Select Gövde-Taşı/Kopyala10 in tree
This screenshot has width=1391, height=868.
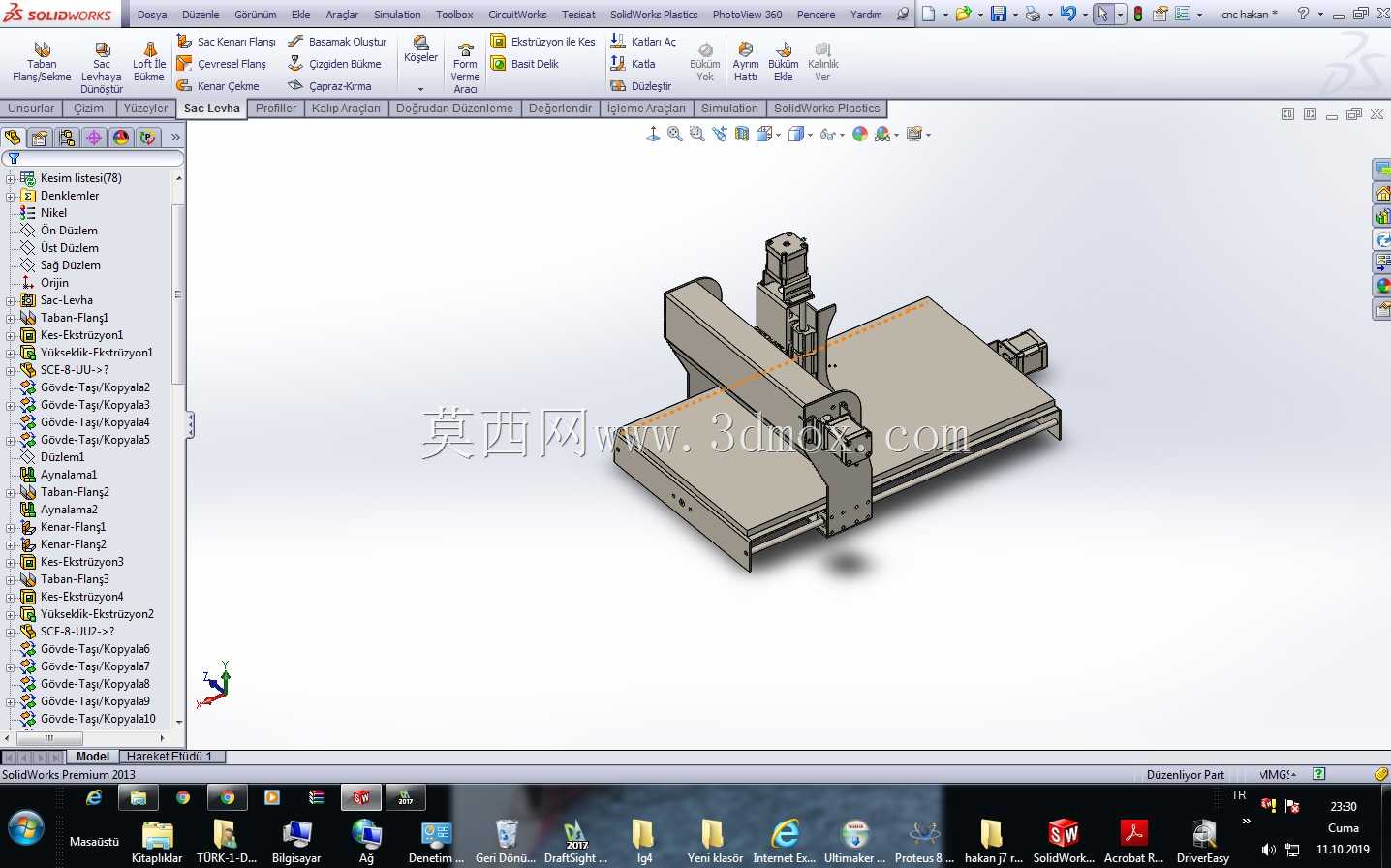coord(98,719)
